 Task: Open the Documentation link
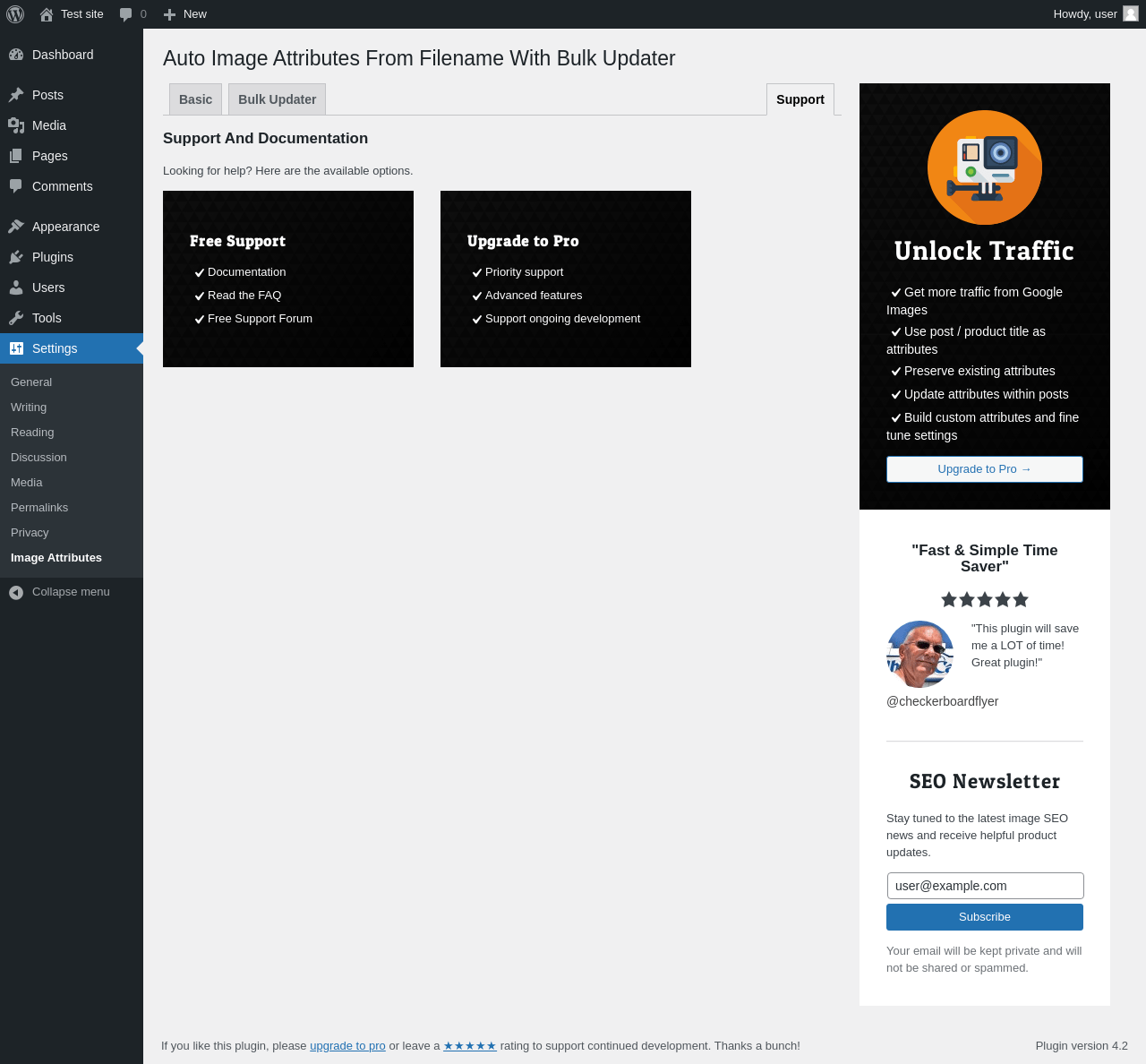click(x=246, y=272)
